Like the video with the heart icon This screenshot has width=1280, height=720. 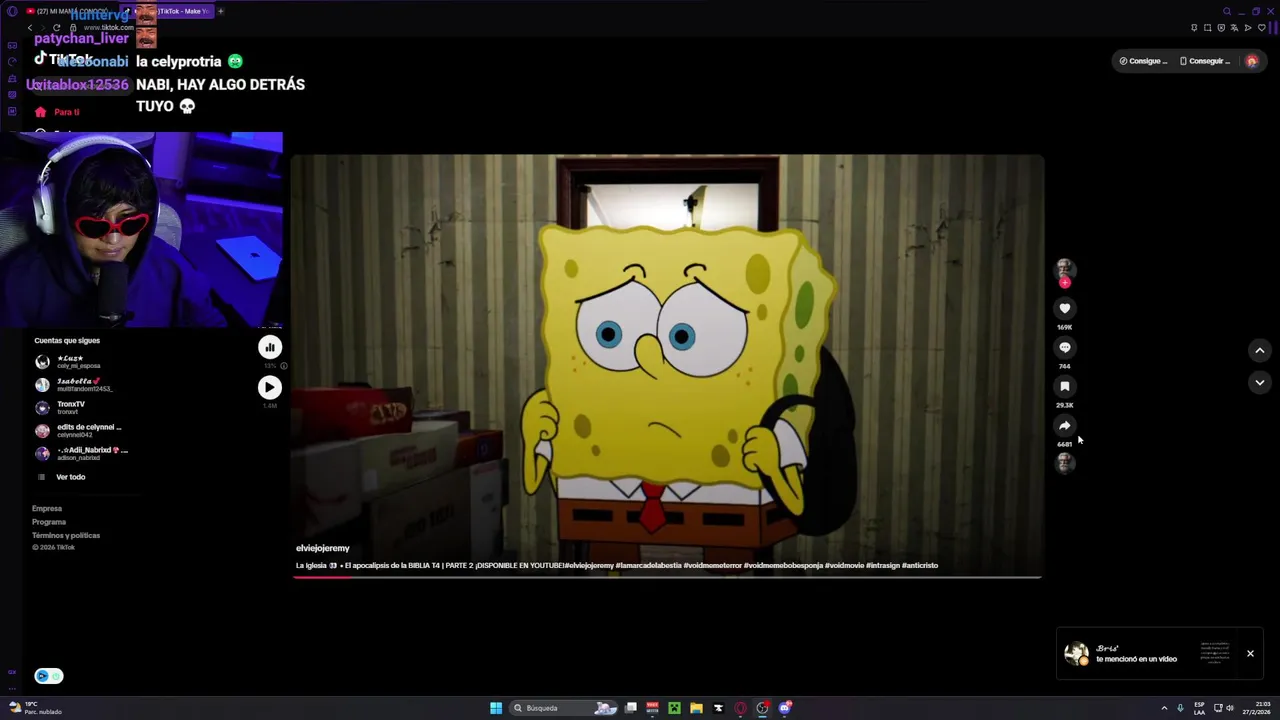tap(1065, 309)
